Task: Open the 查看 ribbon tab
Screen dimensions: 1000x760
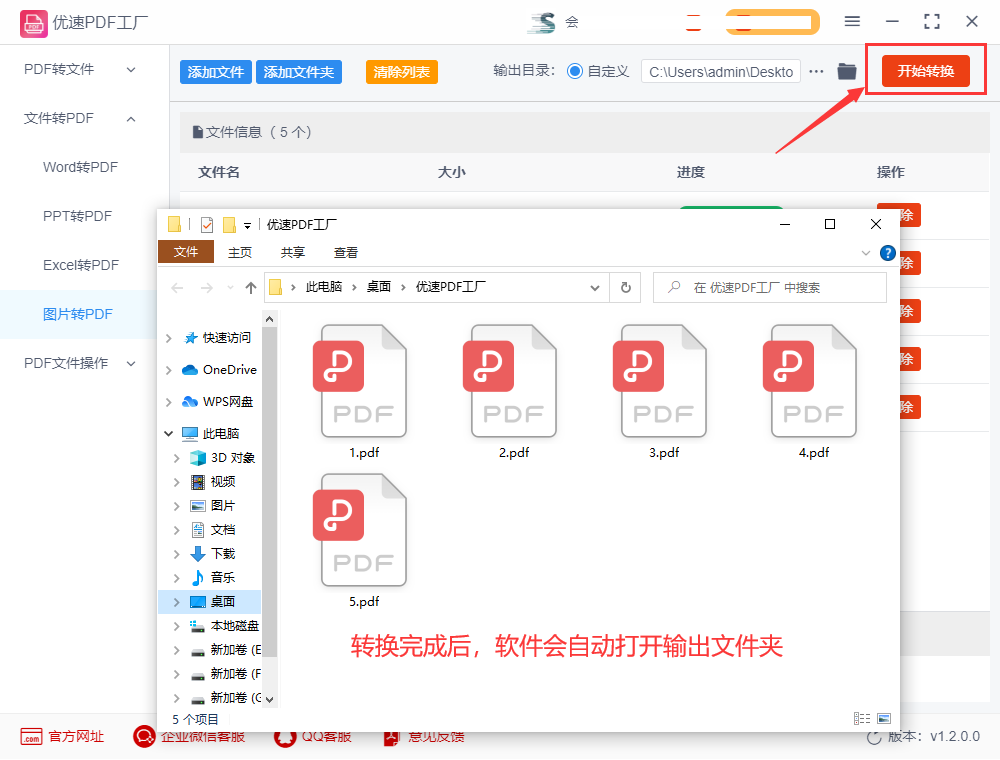Action: click(346, 252)
